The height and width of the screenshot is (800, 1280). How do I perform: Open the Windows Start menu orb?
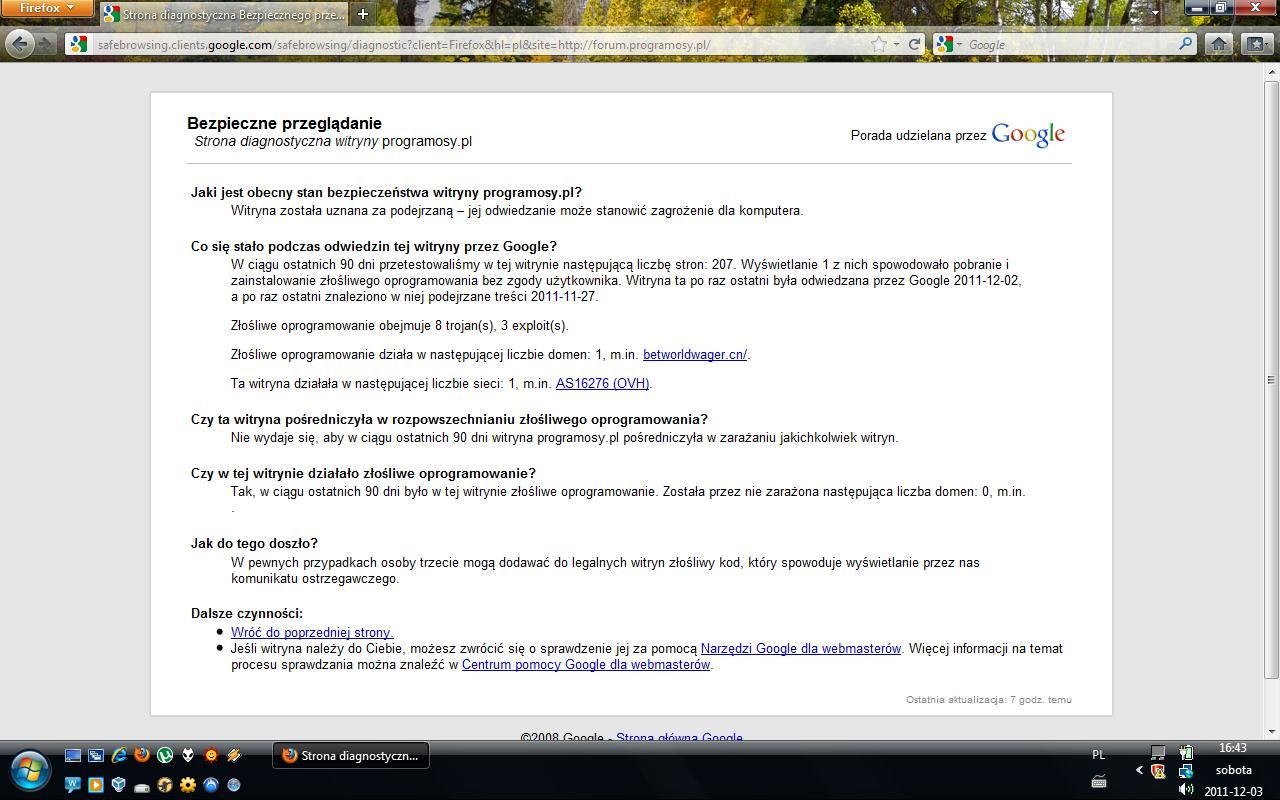tap(30, 771)
